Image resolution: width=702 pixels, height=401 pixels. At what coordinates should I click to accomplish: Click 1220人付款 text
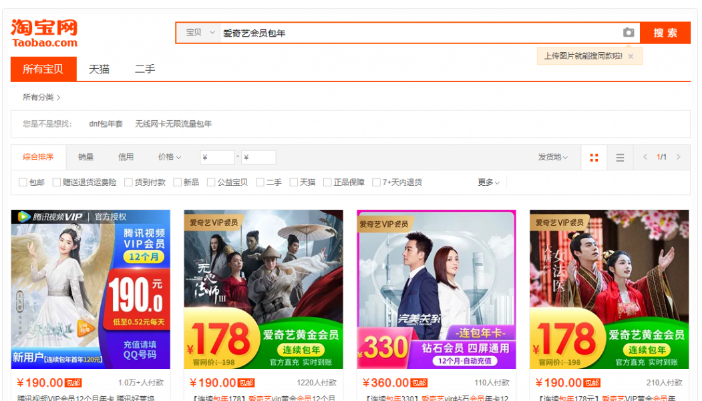coord(317,383)
